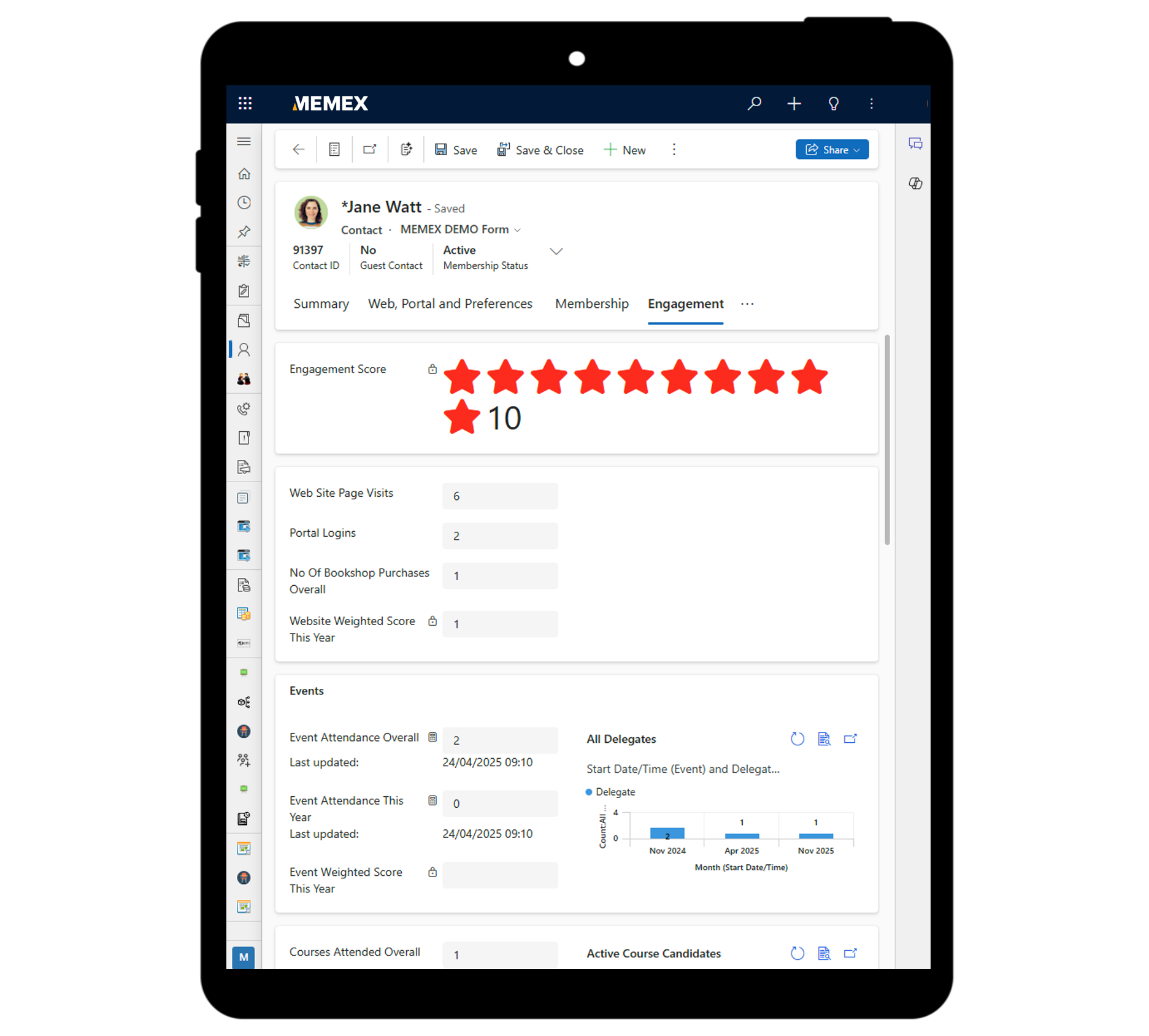Click the Web Site Page Visits field
The width and height of the screenshot is (1149, 1036).
pyautogui.click(x=500, y=496)
